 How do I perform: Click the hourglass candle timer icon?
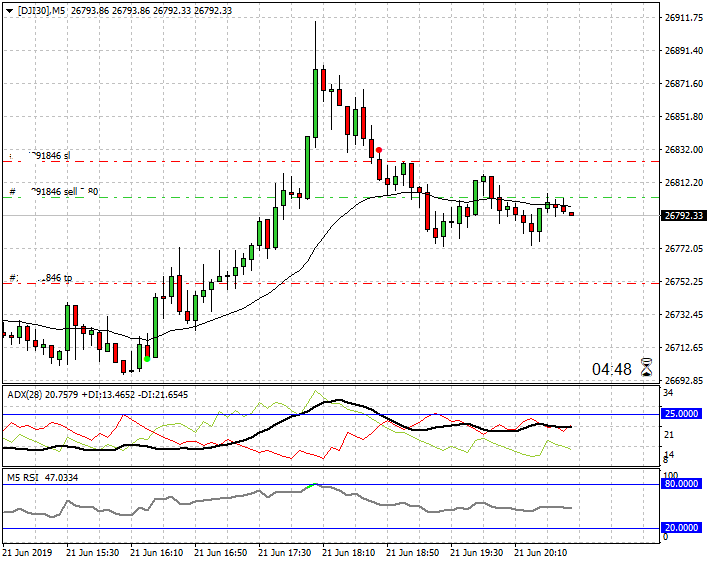click(647, 367)
